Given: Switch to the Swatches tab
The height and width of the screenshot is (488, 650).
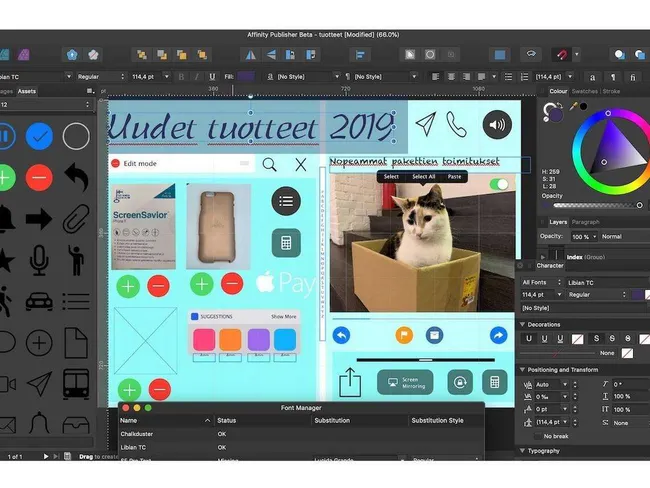Looking at the screenshot, I should 583,91.
